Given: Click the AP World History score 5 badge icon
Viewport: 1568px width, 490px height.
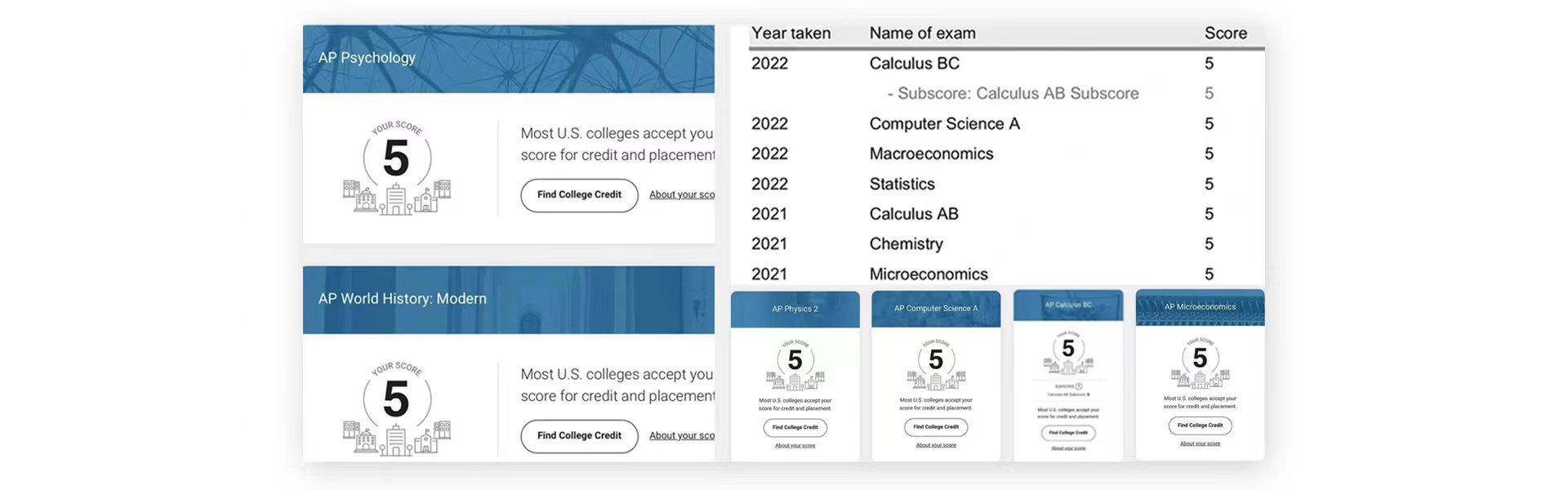Looking at the screenshot, I should coord(397,409).
